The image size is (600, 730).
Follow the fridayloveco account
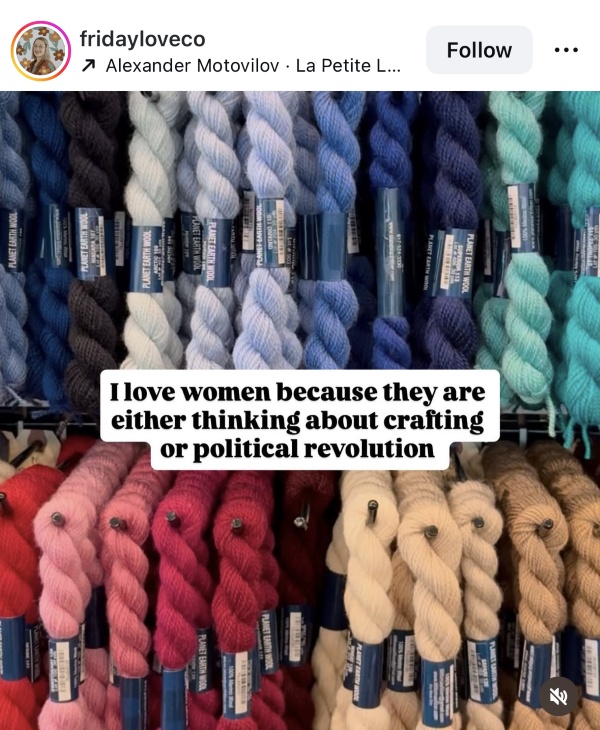click(479, 50)
